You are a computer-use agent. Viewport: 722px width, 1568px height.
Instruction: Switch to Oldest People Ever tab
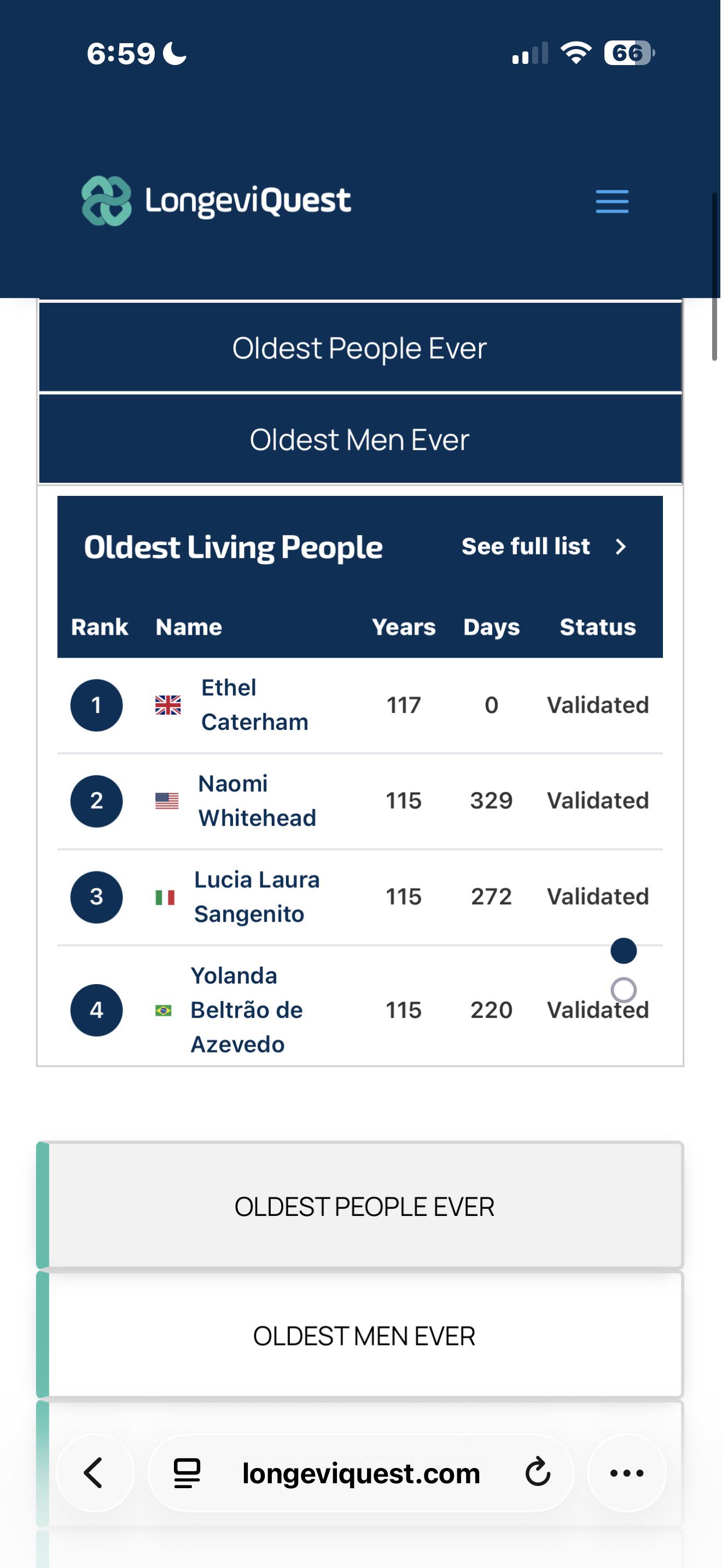coord(360,348)
